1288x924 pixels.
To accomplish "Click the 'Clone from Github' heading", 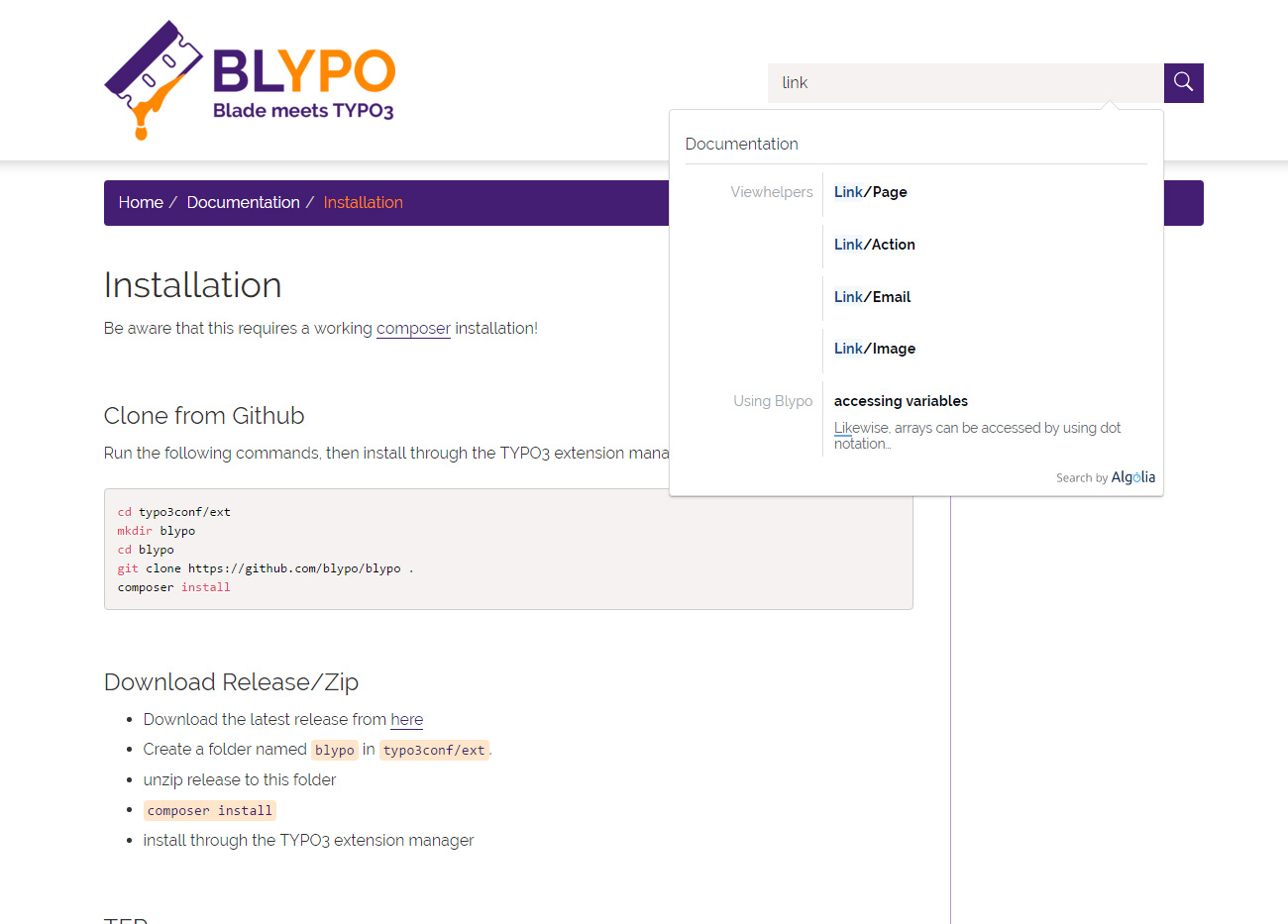I will point(204,416).
